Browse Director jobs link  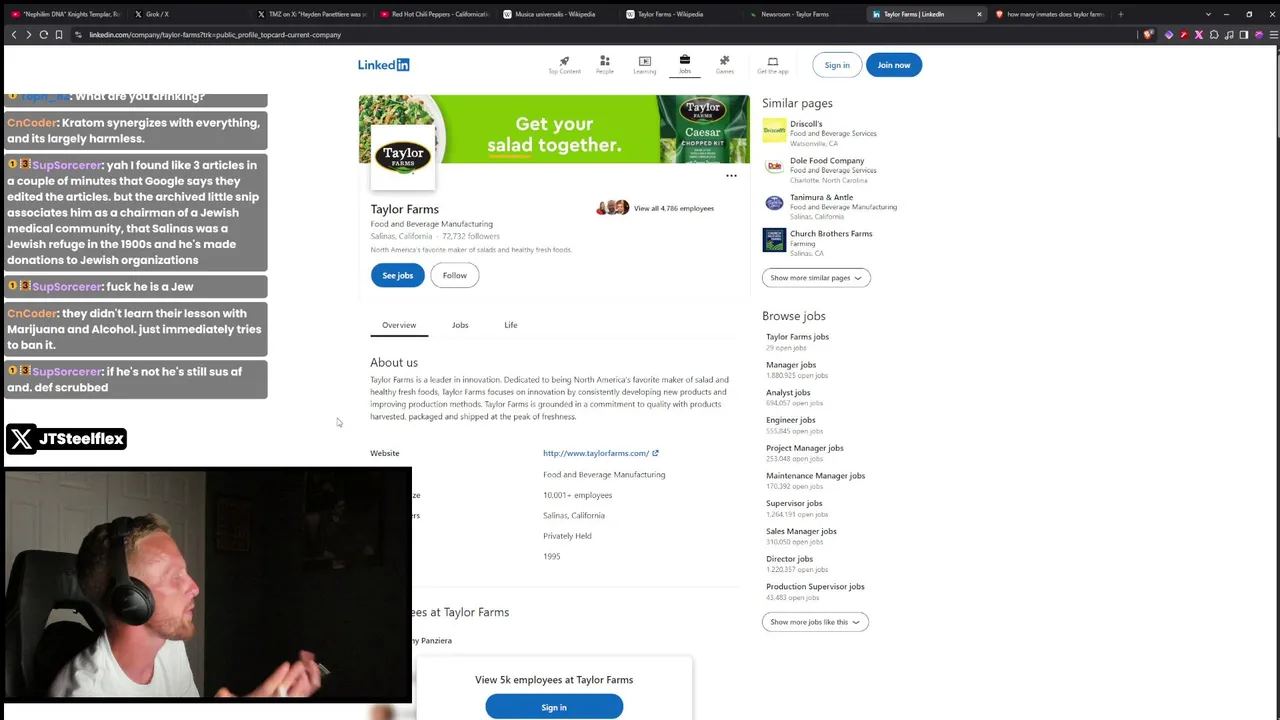(790, 559)
